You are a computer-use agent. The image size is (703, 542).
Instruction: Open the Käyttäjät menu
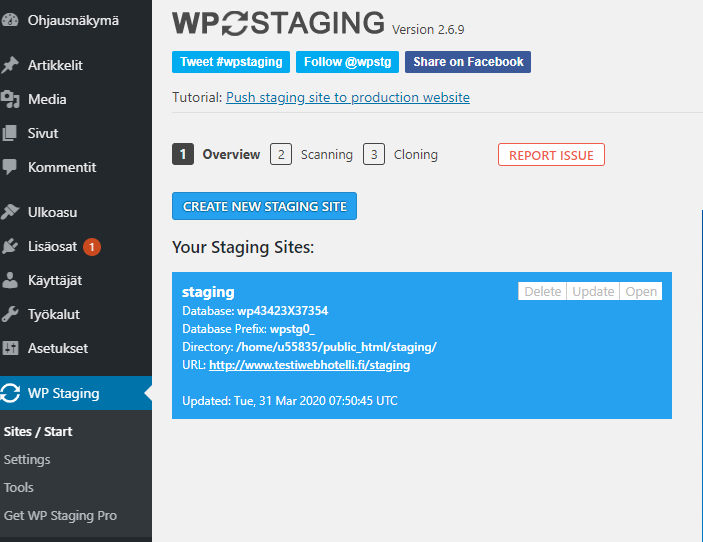tap(55, 280)
